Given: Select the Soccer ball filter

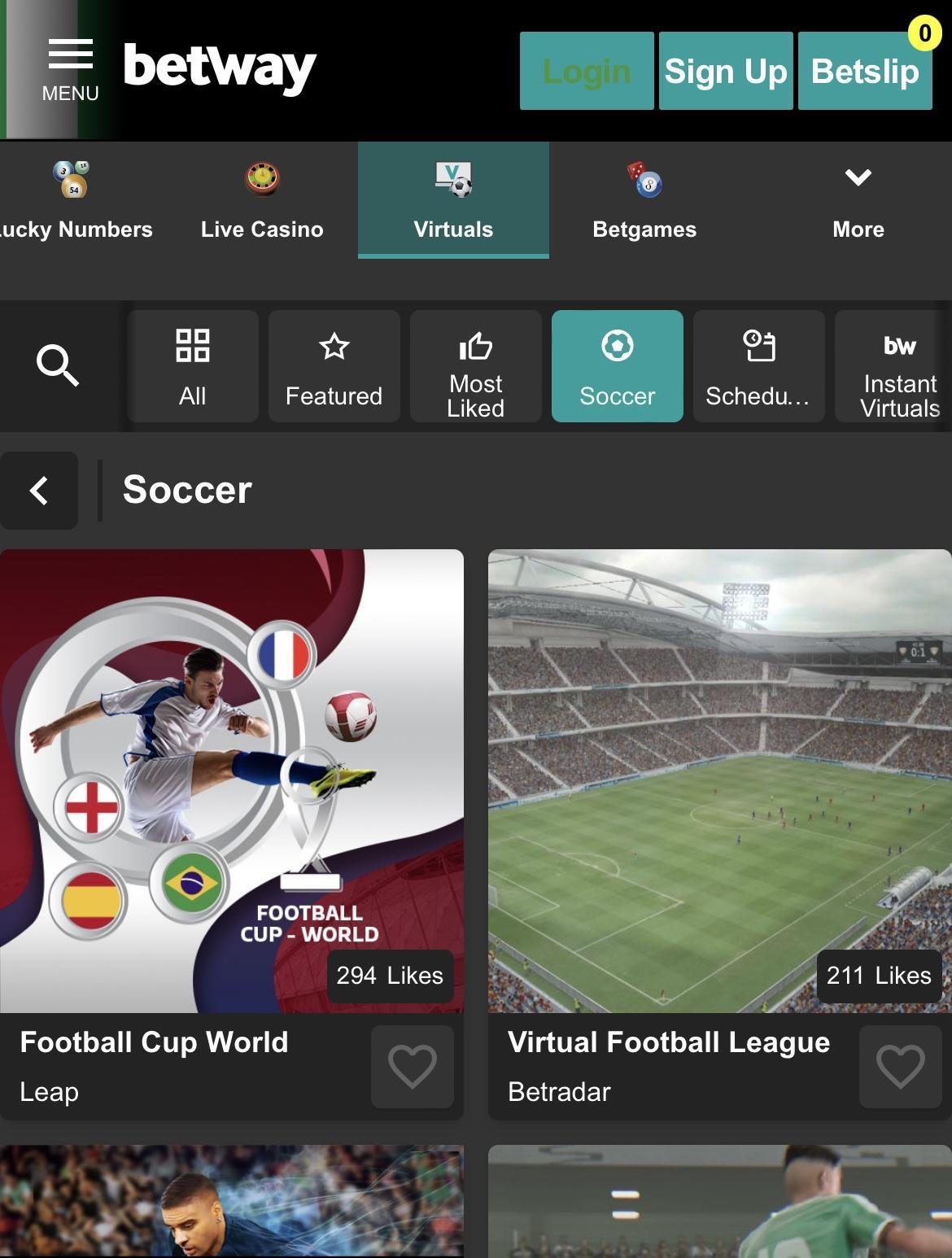Looking at the screenshot, I should click(618, 366).
